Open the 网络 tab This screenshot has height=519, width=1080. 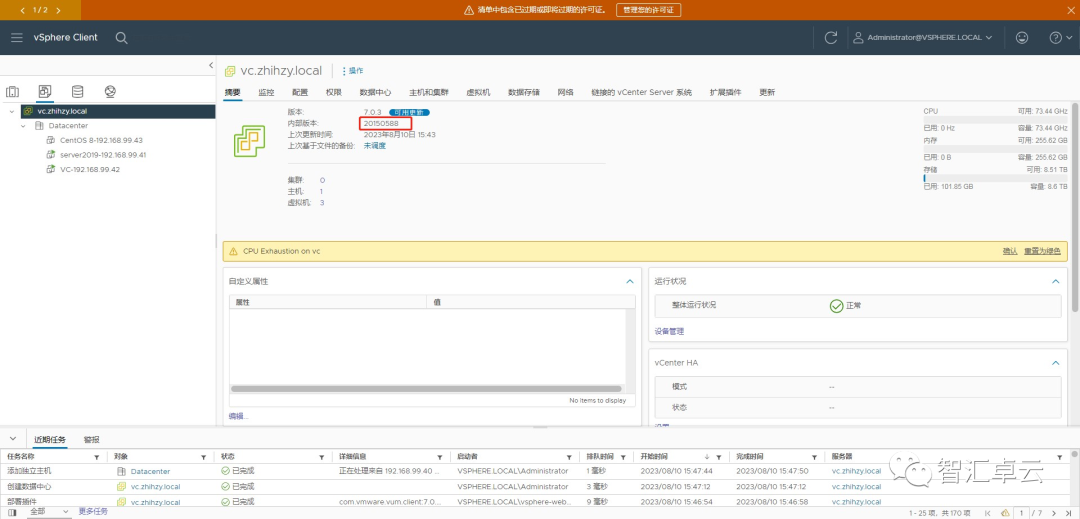click(x=565, y=92)
